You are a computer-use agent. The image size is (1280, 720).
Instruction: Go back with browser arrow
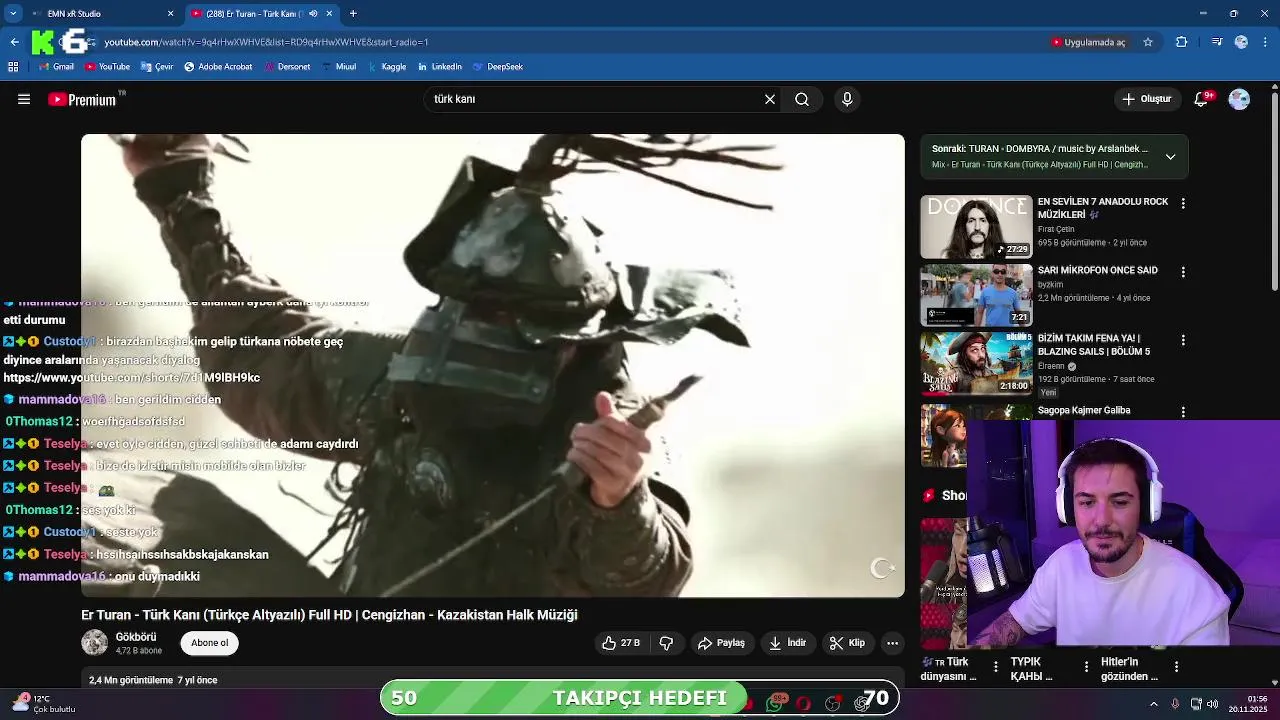click(14, 42)
